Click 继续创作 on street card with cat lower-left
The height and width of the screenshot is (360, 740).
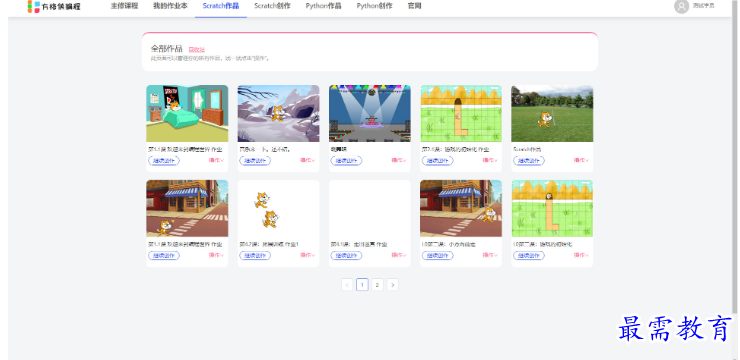[x=164, y=255]
